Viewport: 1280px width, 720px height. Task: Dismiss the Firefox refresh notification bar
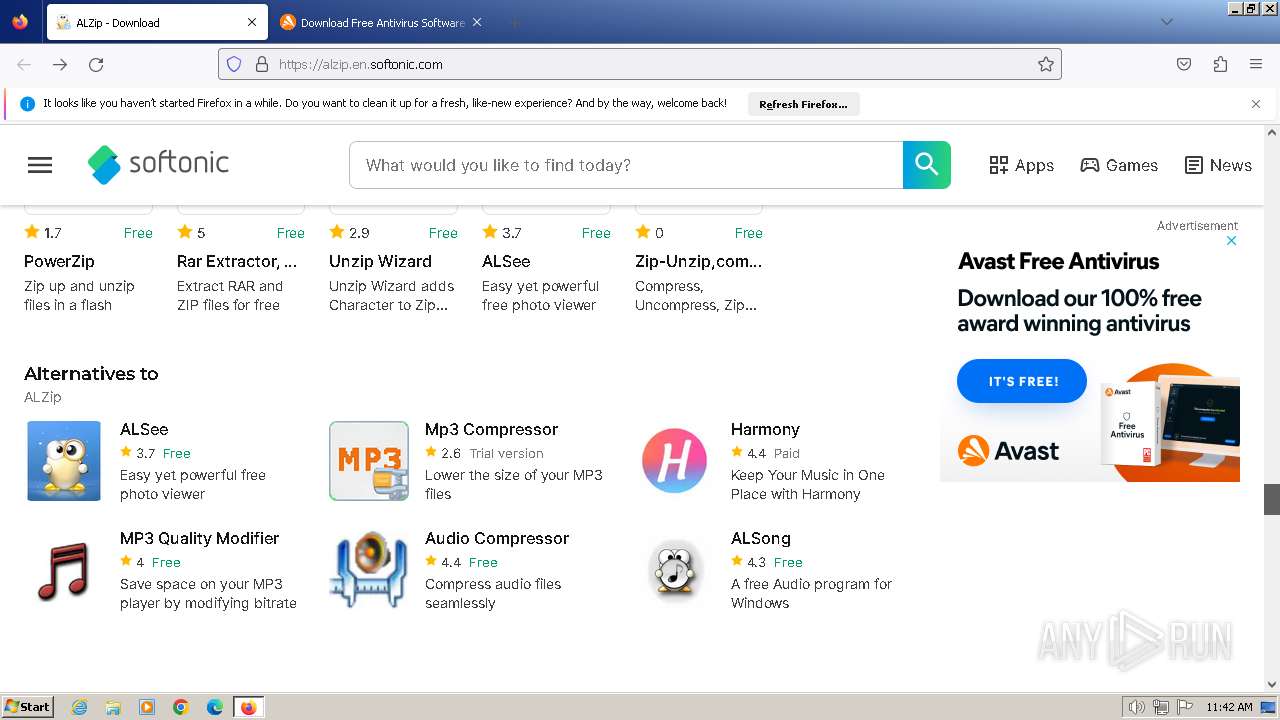1256,104
